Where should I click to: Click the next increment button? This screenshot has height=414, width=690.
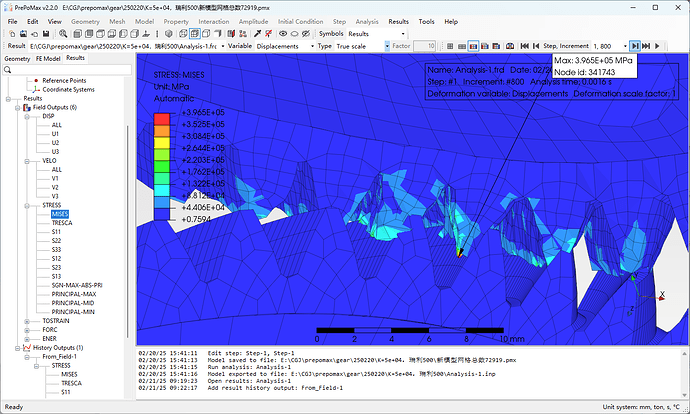coord(635,46)
